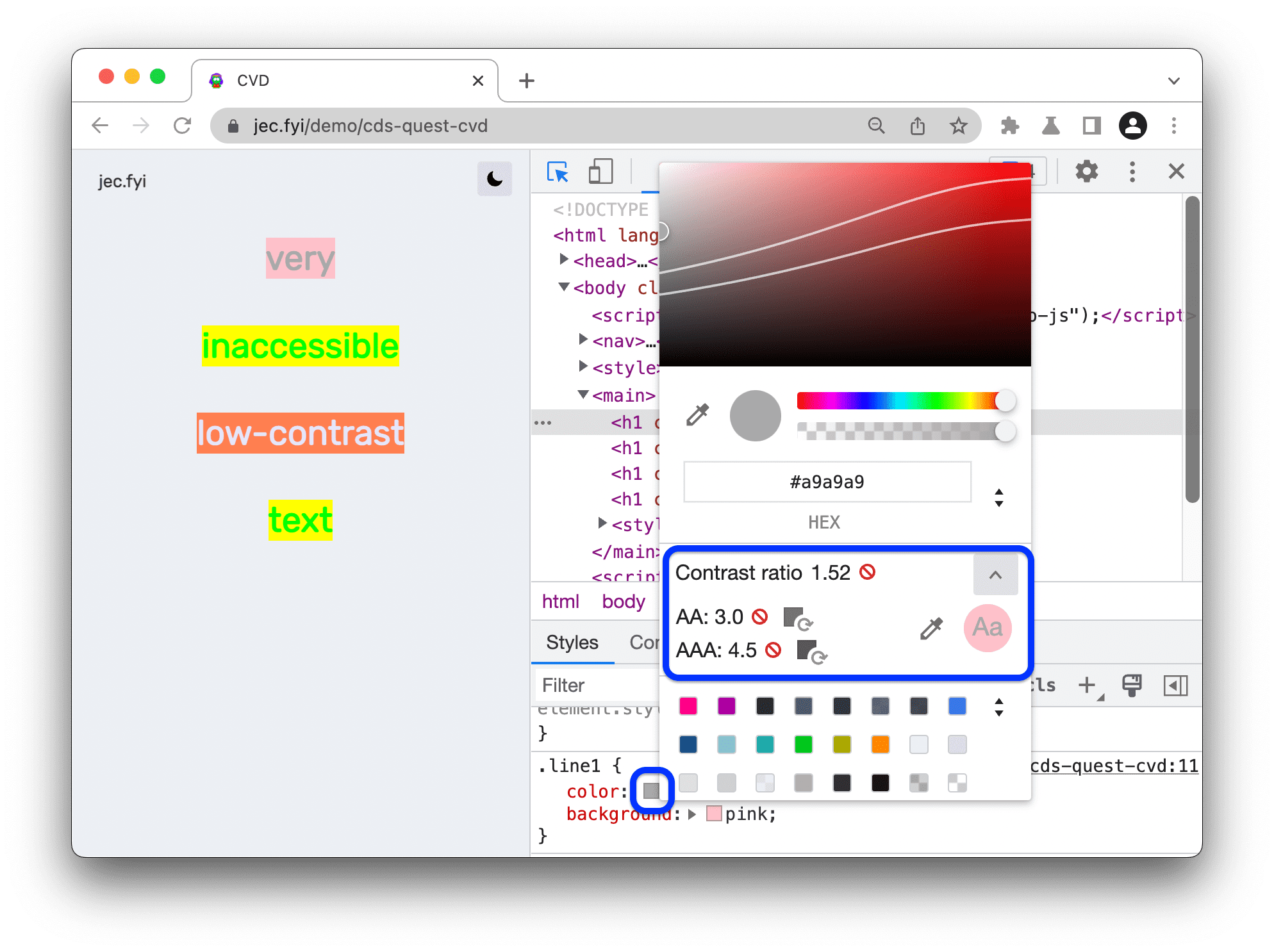The image size is (1274, 952).
Task: Toggle dark mode on jec.fyi page
Action: pyautogui.click(x=493, y=179)
